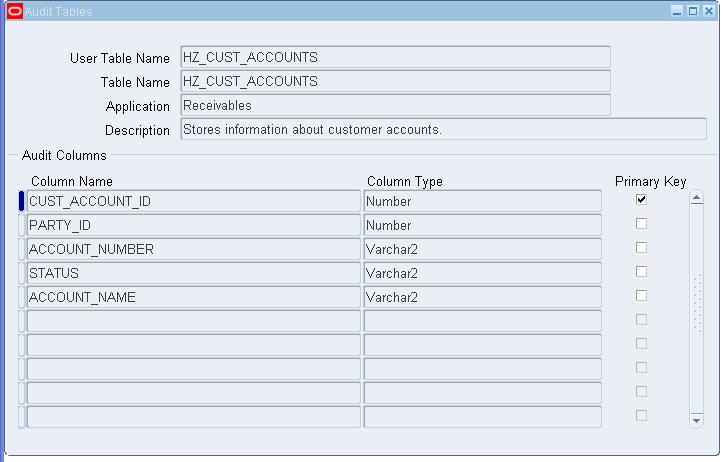Click into the Description field
Screen dimensions: 723x462
coord(443,129)
